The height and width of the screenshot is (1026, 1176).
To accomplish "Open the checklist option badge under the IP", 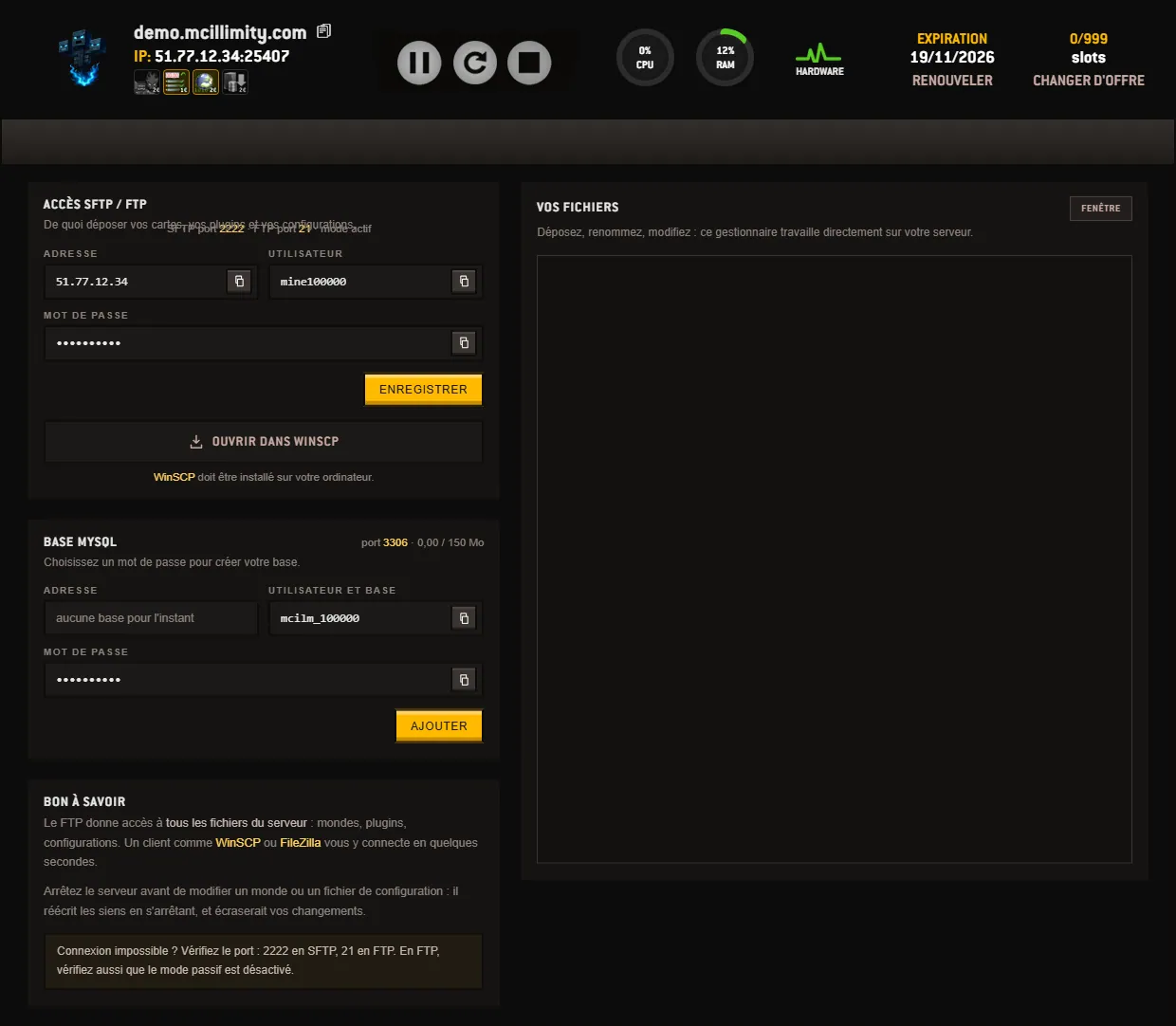I will [x=176, y=82].
